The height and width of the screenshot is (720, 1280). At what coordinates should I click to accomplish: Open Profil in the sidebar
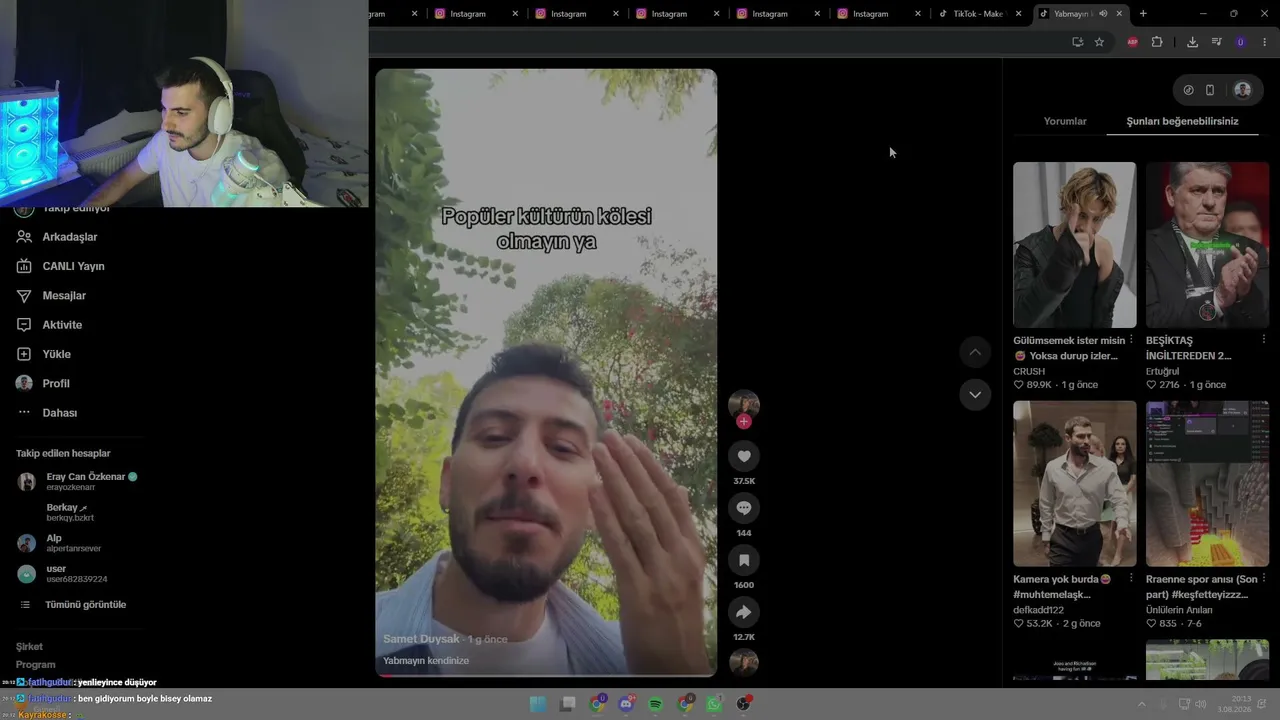pos(56,383)
